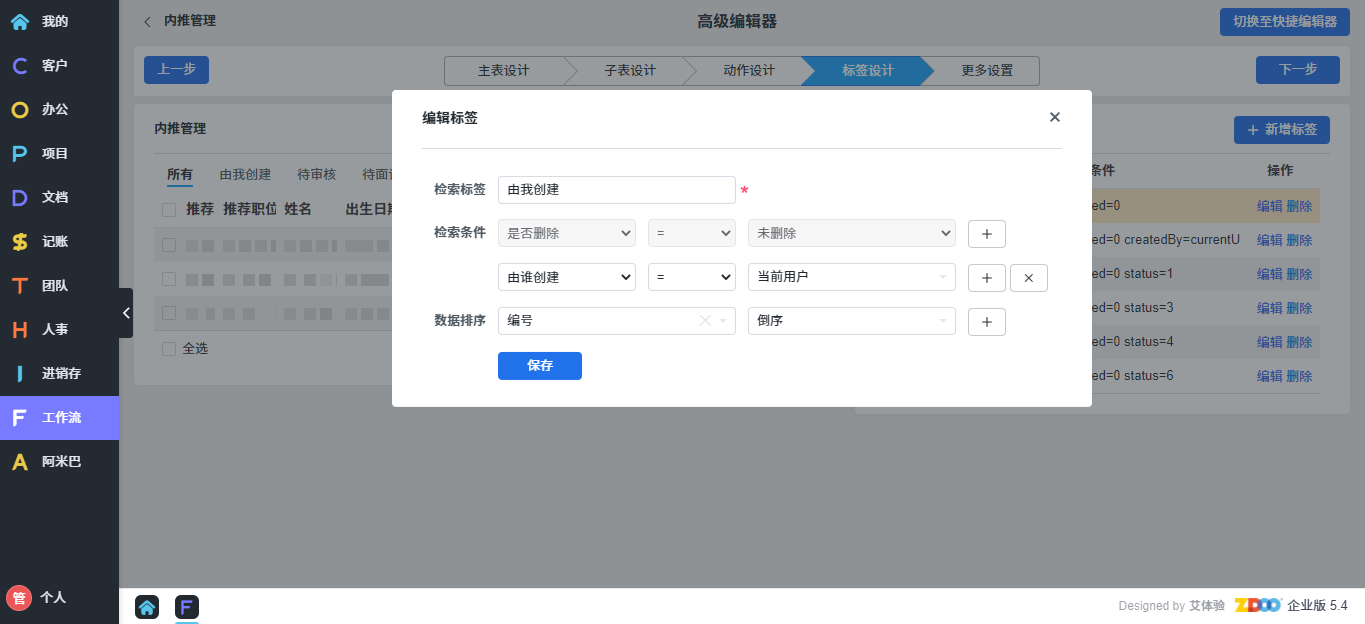
Task: Expand the 当前用户 value dropdown
Action: (x=851, y=277)
